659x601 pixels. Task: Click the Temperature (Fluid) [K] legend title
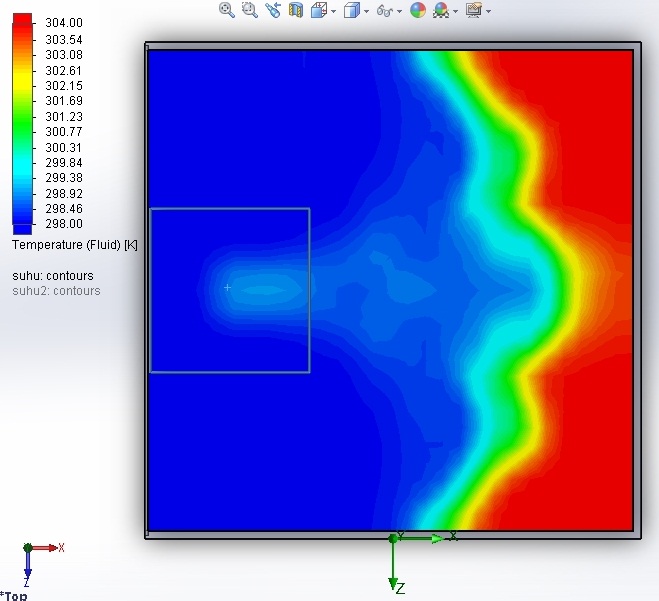75,245
